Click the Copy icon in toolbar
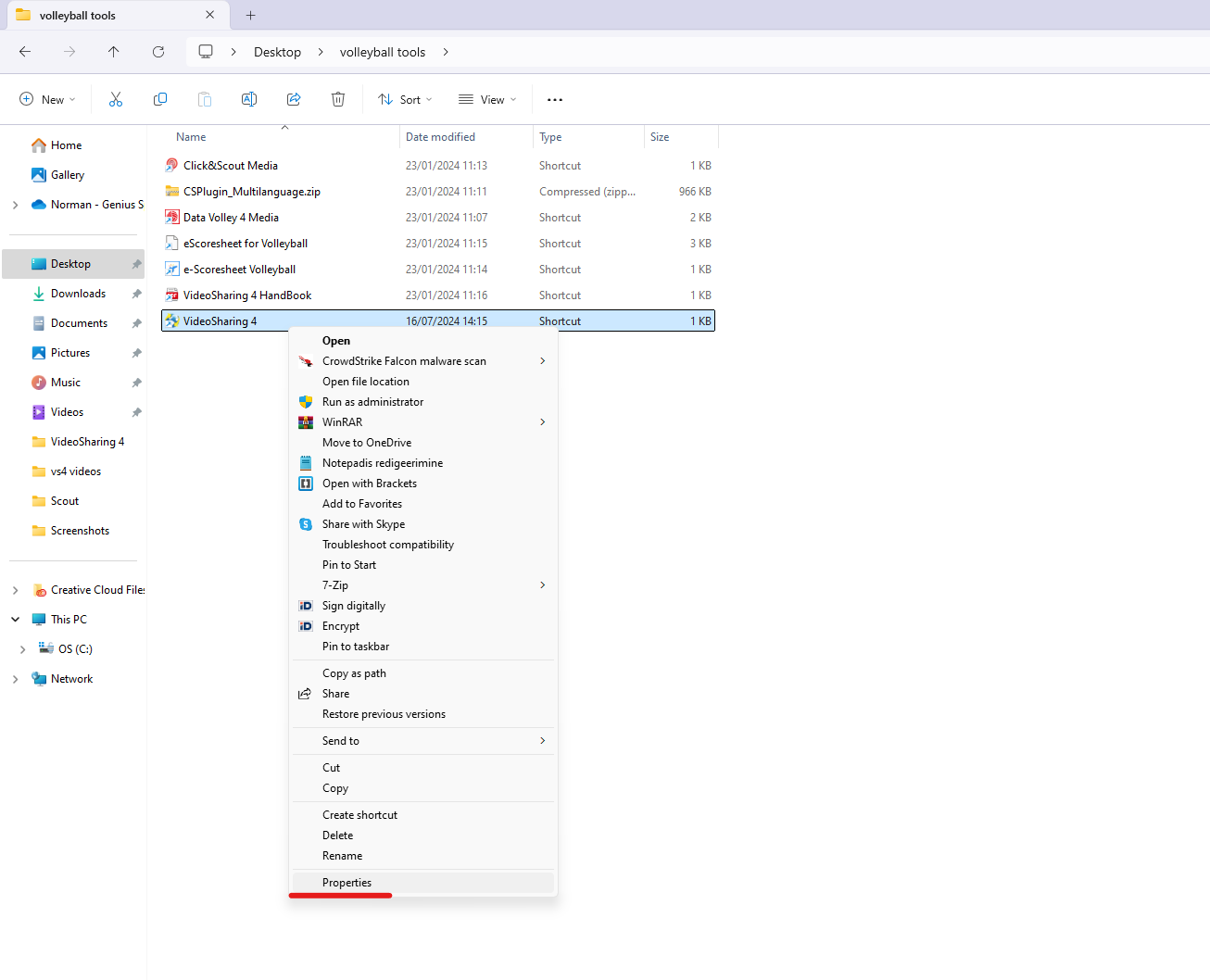Image resolution: width=1210 pixels, height=980 pixels. [x=160, y=99]
